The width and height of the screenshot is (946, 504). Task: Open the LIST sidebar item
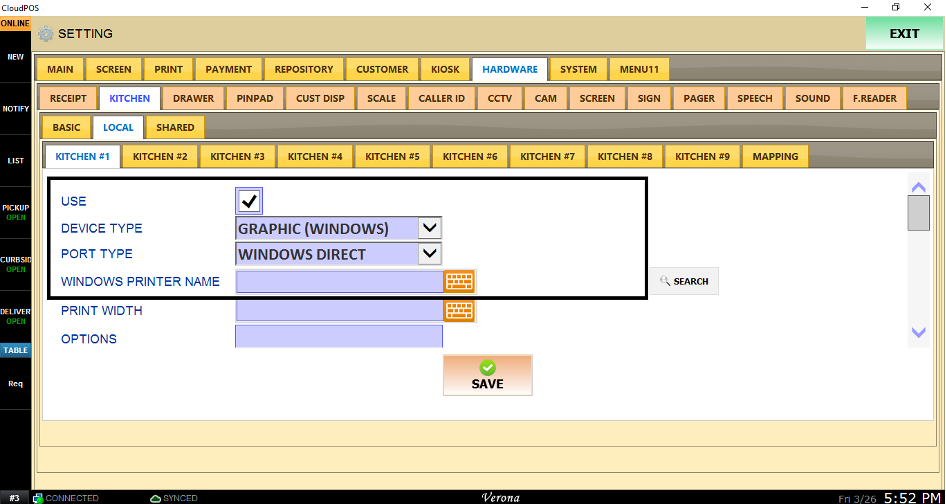coord(15,160)
